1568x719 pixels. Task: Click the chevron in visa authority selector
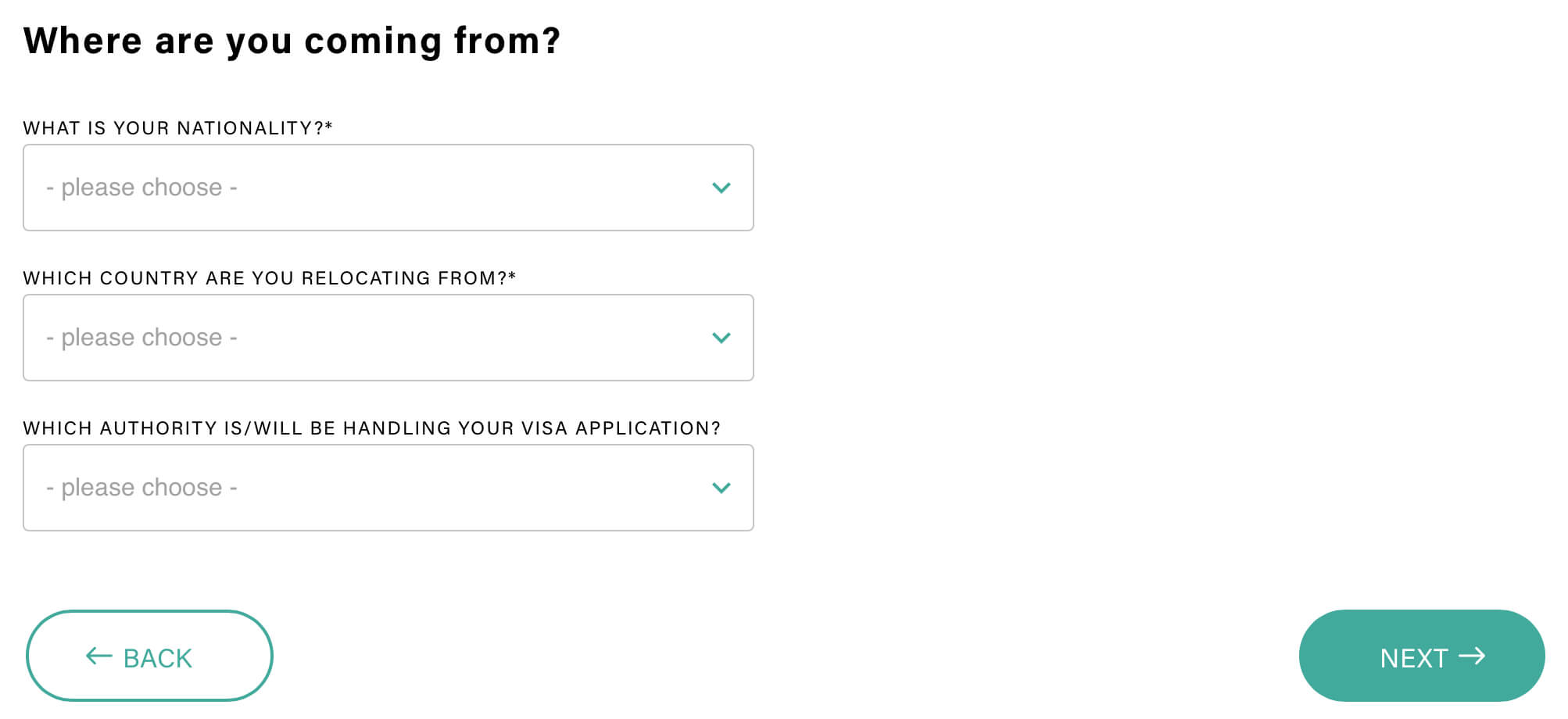[x=721, y=488]
